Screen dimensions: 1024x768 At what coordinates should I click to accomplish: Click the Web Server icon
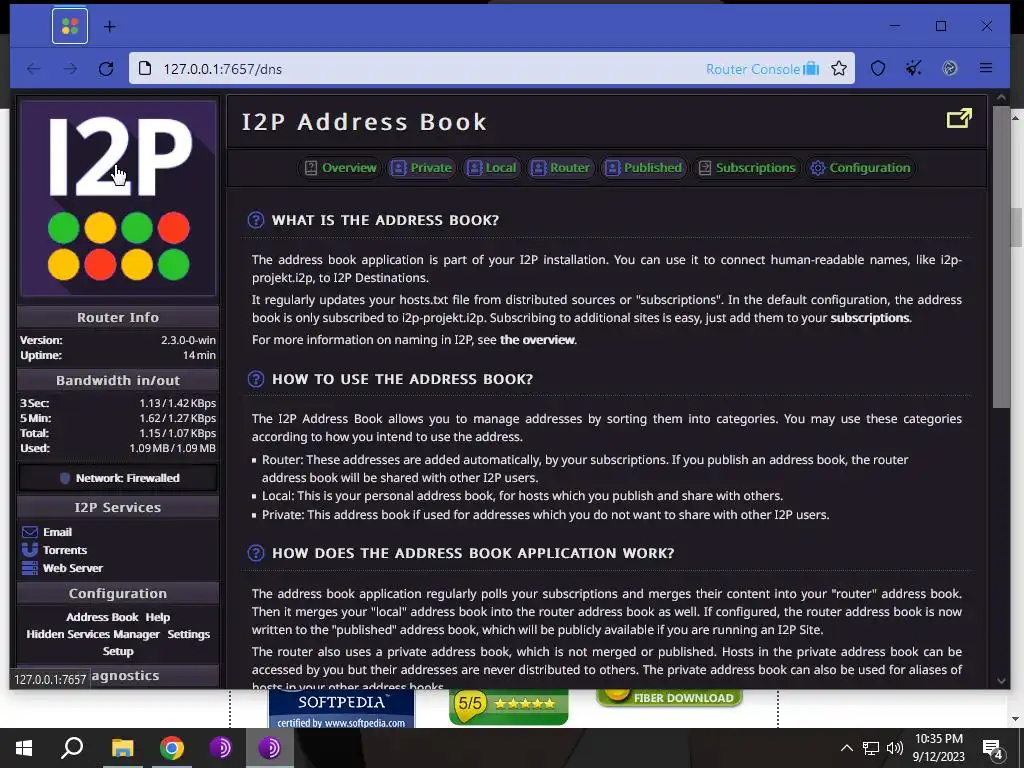pos(30,568)
